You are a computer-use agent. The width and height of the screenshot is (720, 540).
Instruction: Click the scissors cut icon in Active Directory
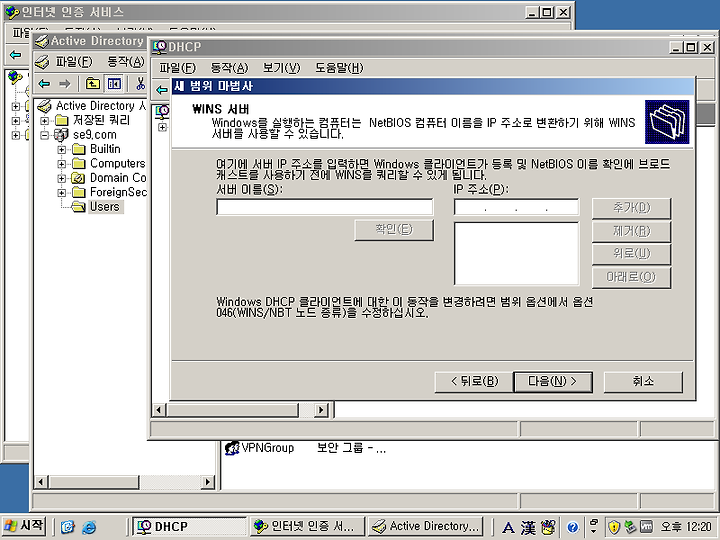coord(141,84)
